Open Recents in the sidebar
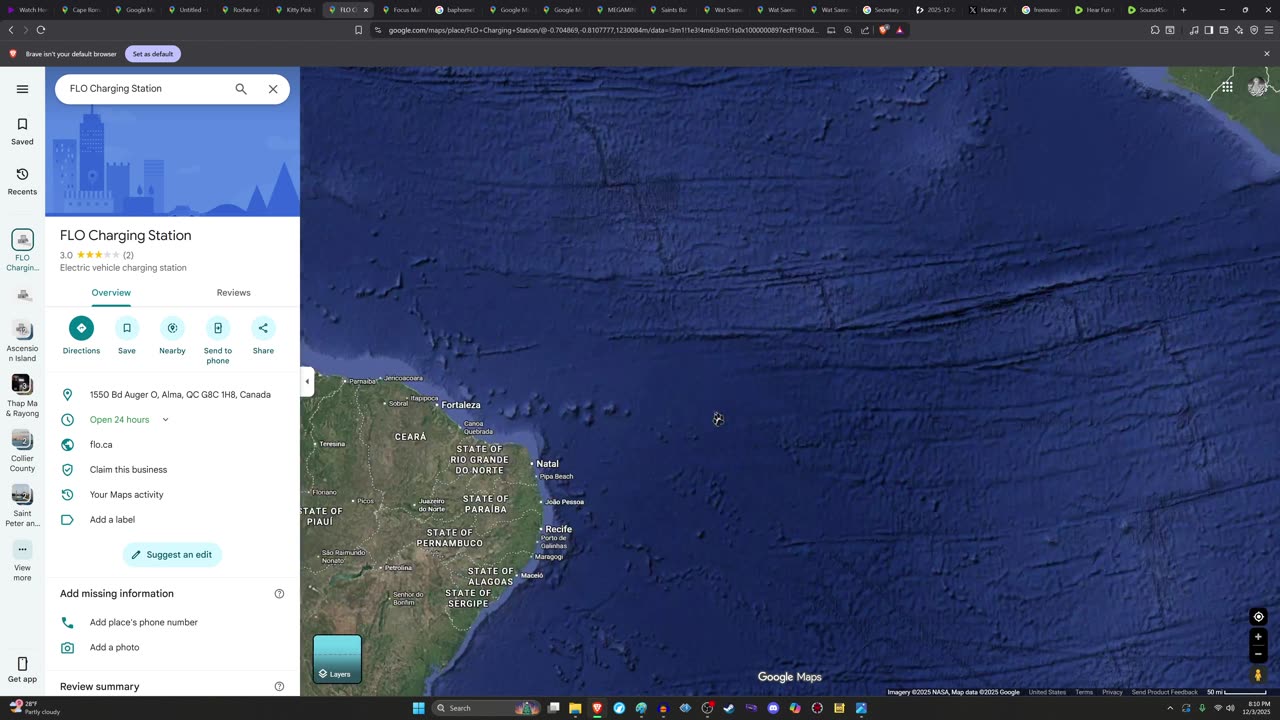The width and height of the screenshot is (1280, 720). click(22, 181)
